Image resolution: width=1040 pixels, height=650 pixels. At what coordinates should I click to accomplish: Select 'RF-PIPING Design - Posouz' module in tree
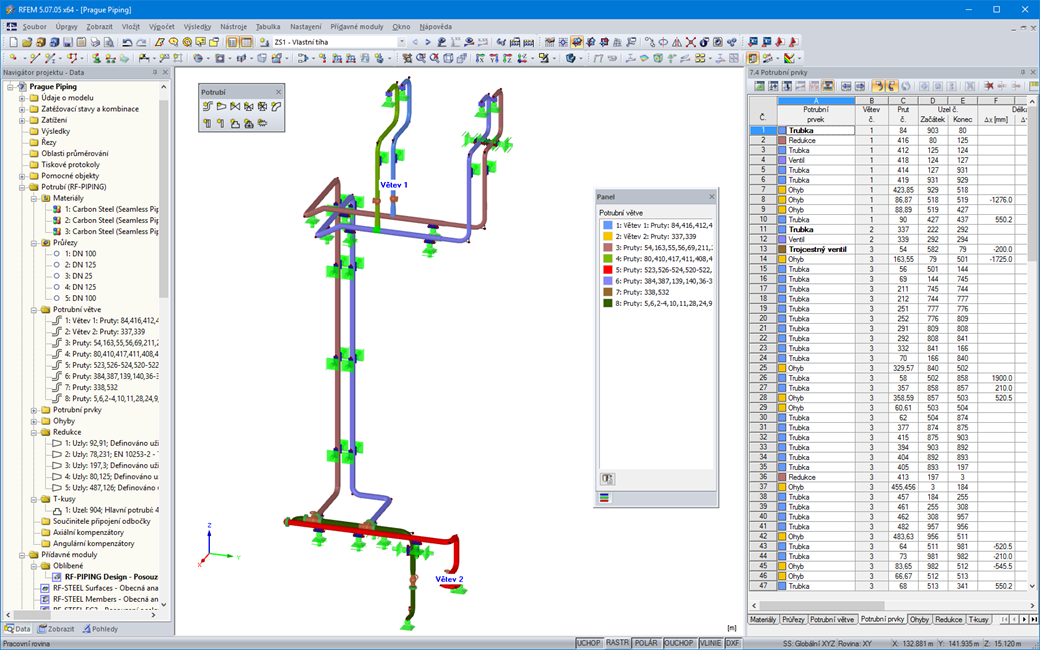[x=111, y=577]
